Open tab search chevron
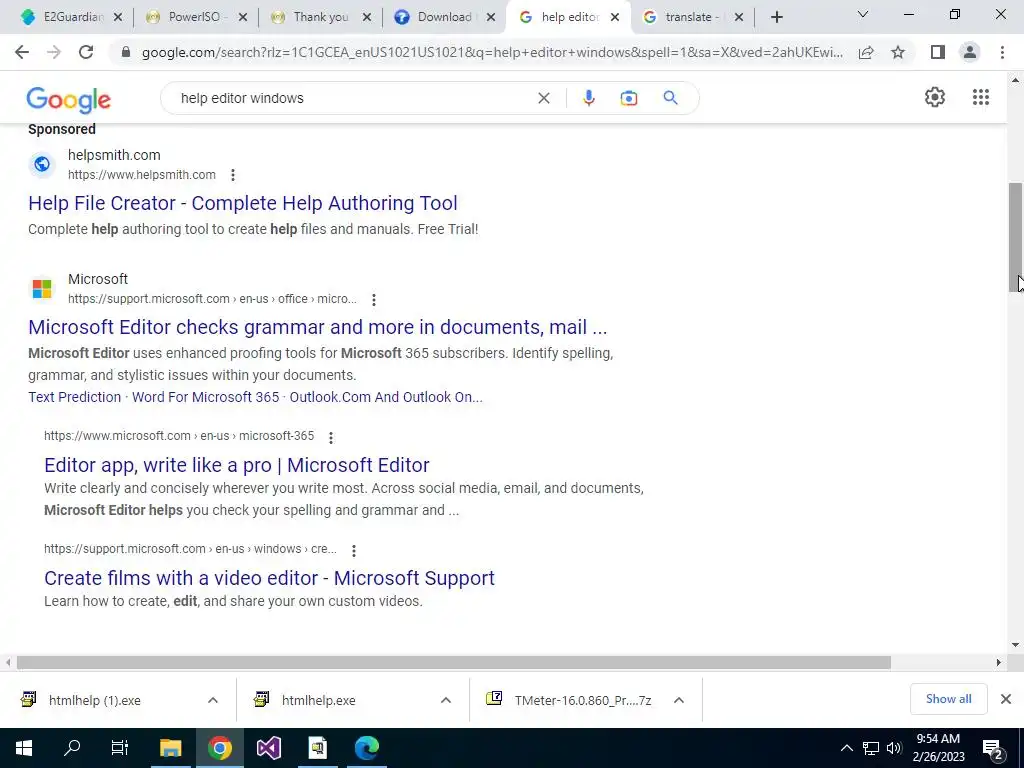This screenshot has height=768, width=1024. point(862,14)
